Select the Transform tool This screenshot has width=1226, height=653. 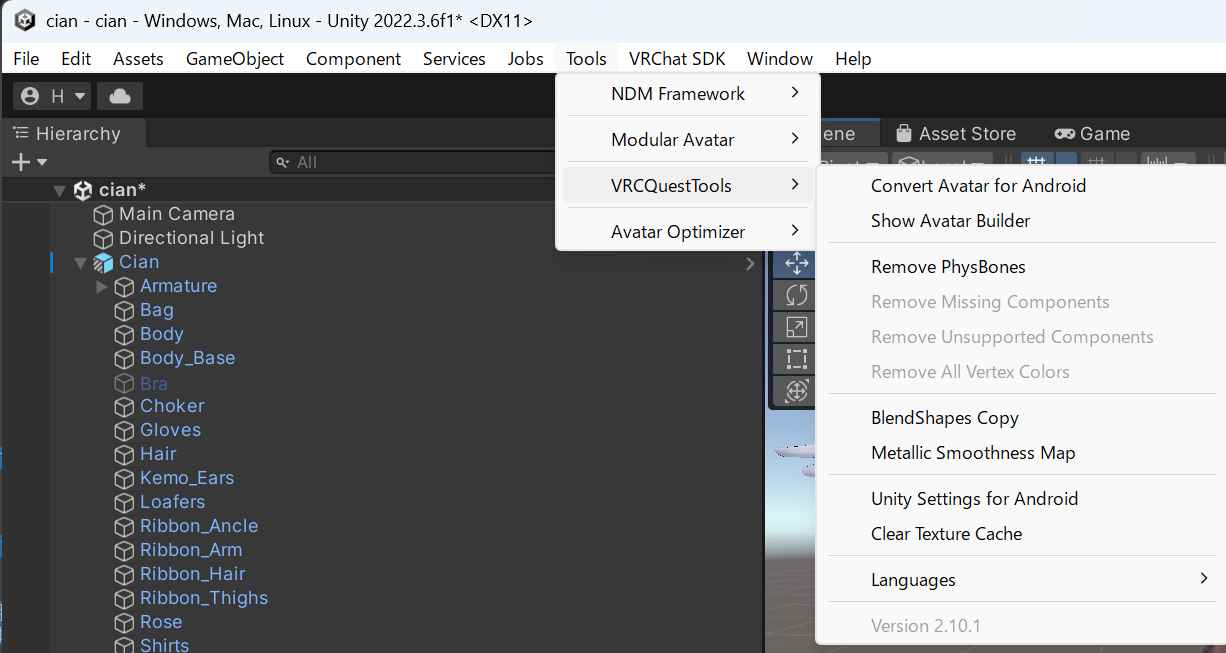click(x=793, y=391)
